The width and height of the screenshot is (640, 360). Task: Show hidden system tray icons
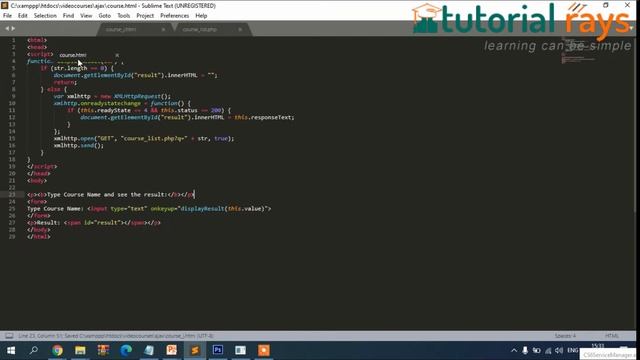514,350
